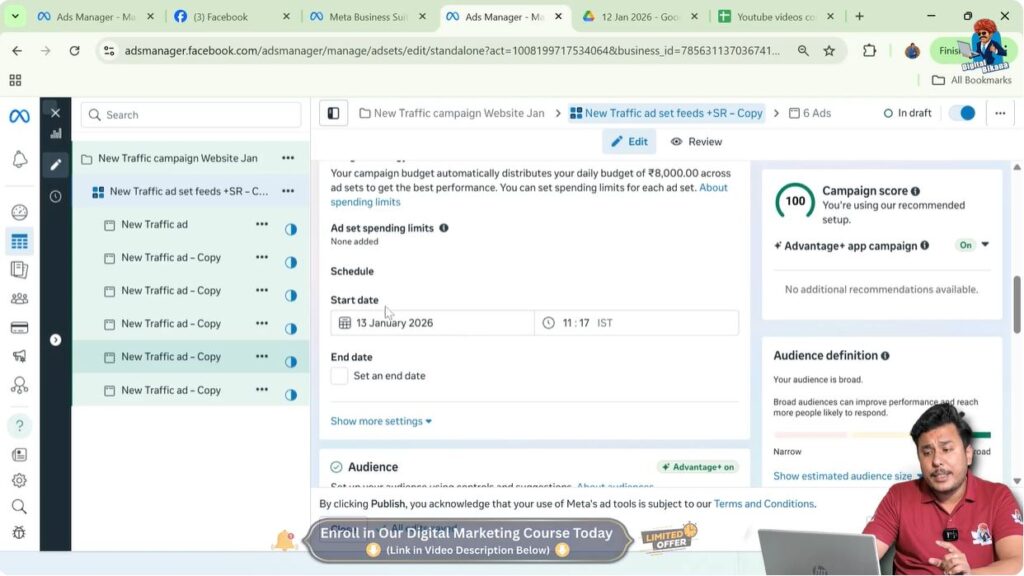Open options menu for New Traffic campaign Website Jan
The image size is (1024, 576).
288,158
